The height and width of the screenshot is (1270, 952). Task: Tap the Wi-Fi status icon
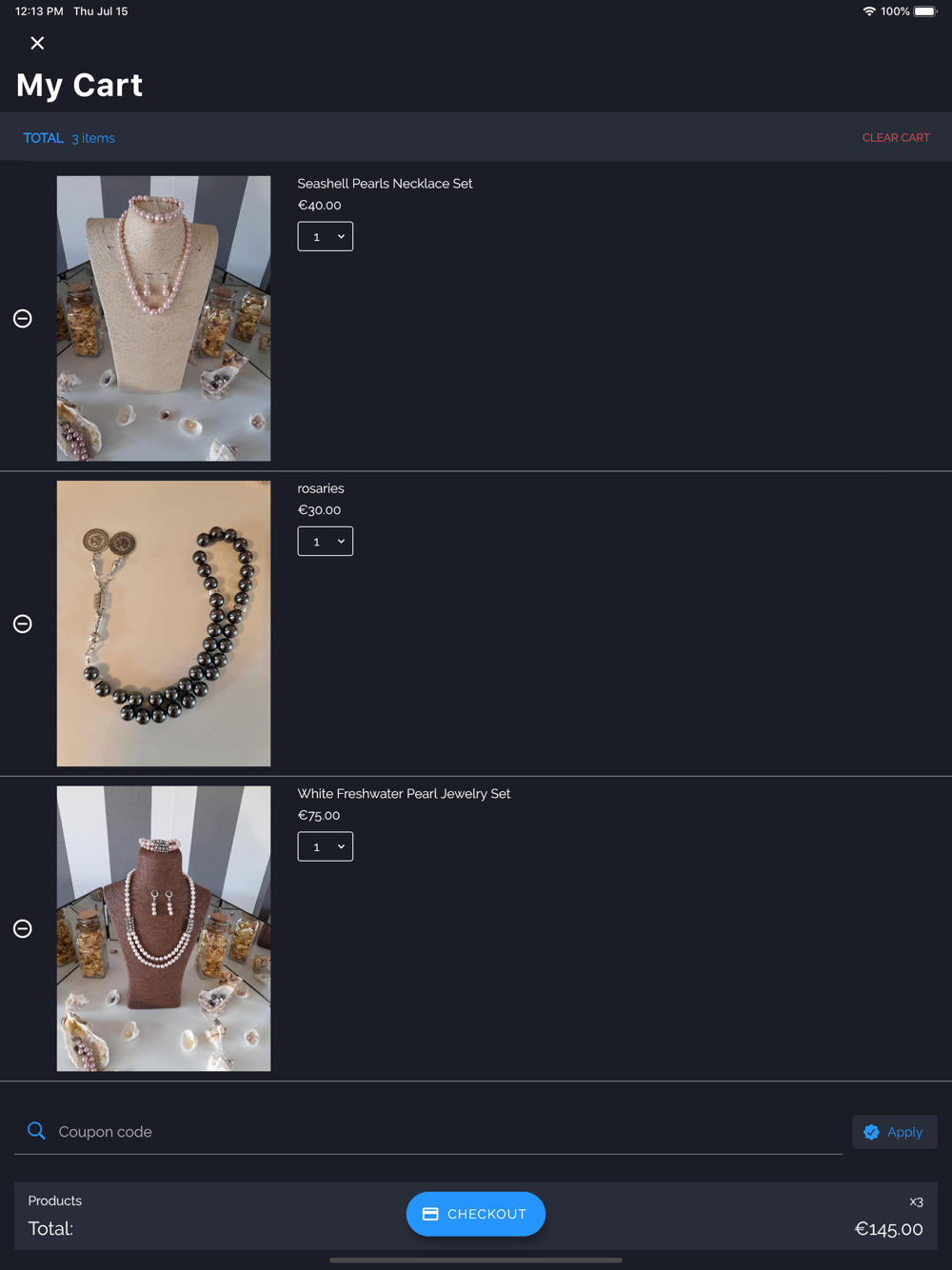[869, 11]
